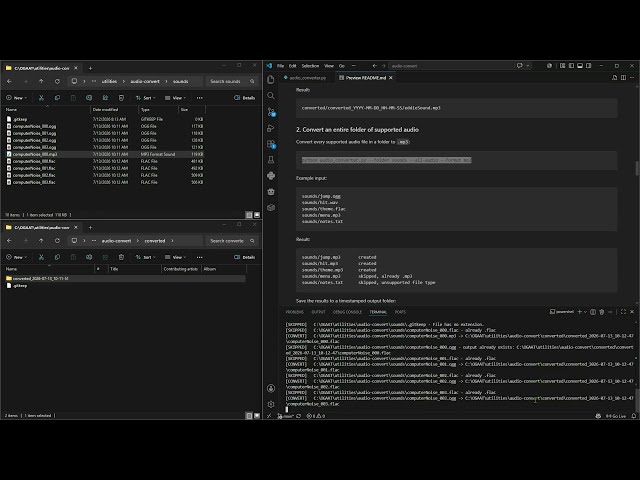Open the robot chat icon in activity bar
Screen dimensions: 640x480
[271, 191]
